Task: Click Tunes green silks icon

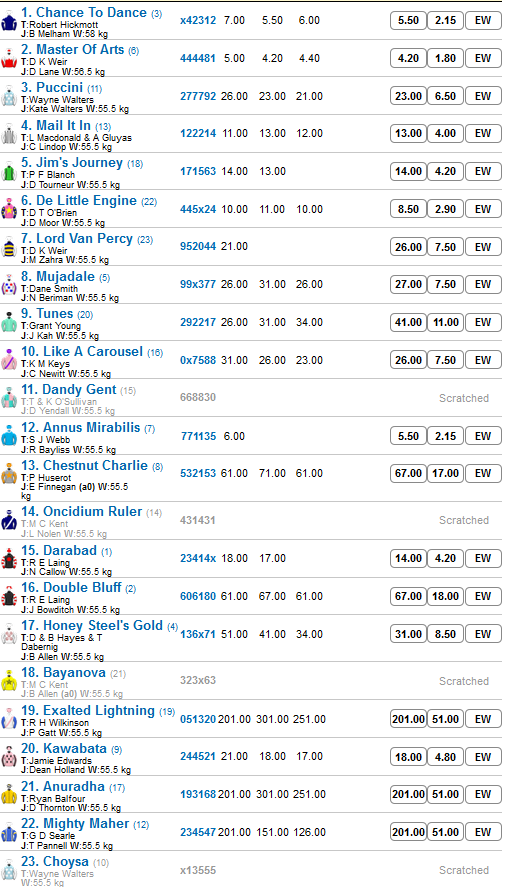Action: click(x=9, y=322)
